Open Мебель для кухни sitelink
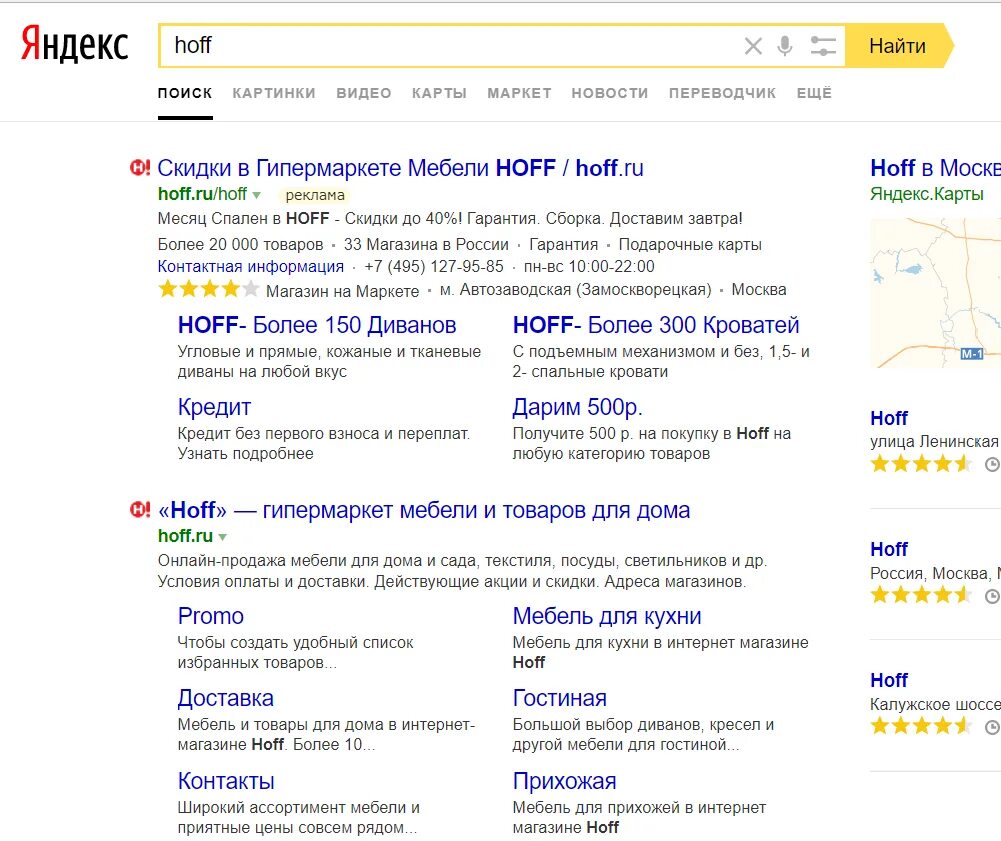Screen dimensions: 1001x841 point(606,616)
